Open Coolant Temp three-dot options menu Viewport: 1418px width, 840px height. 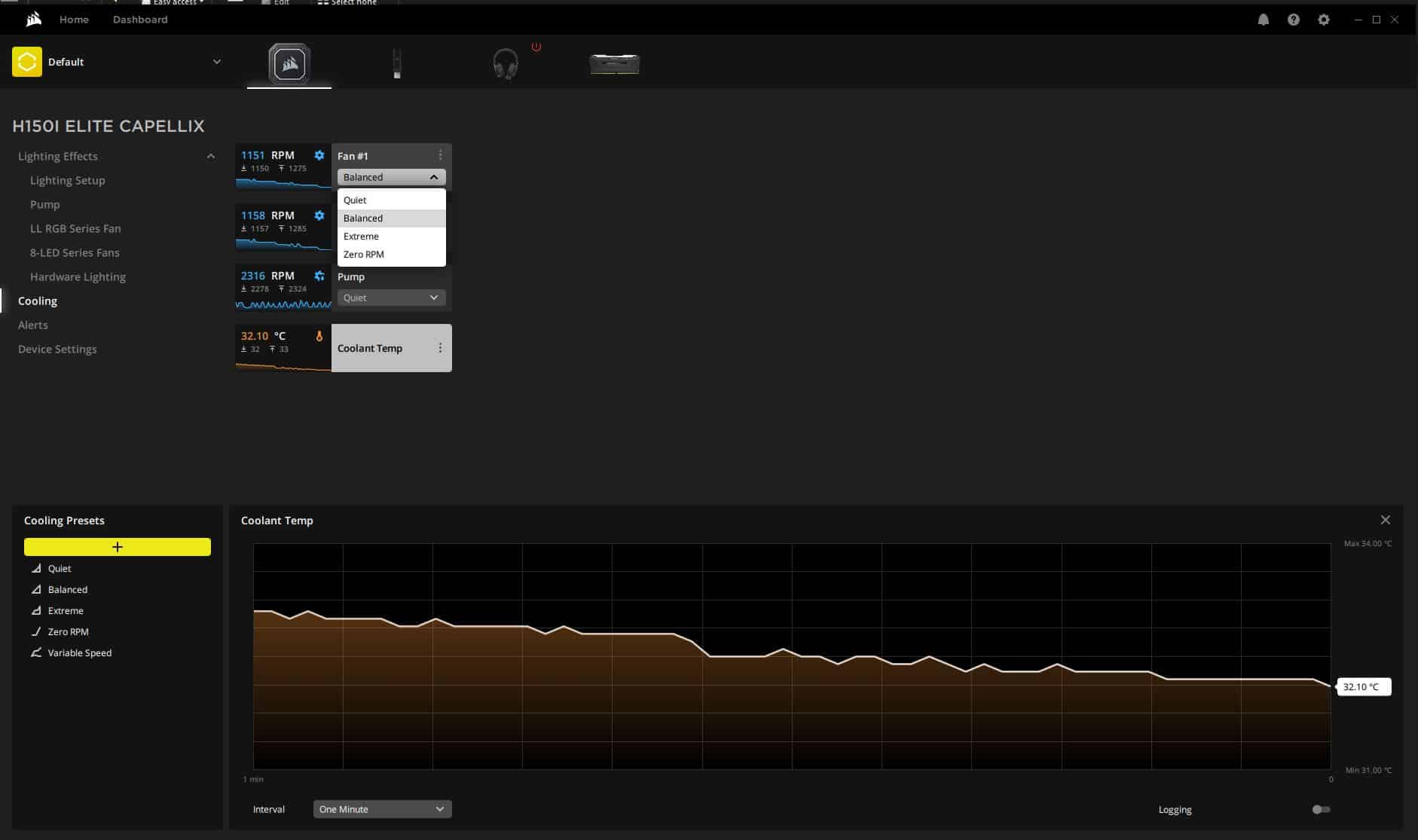pyautogui.click(x=440, y=348)
